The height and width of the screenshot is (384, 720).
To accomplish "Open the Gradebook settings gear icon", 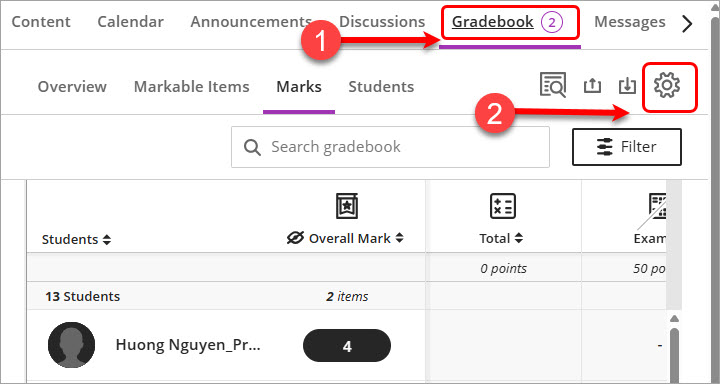I will click(x=667, y=86).
